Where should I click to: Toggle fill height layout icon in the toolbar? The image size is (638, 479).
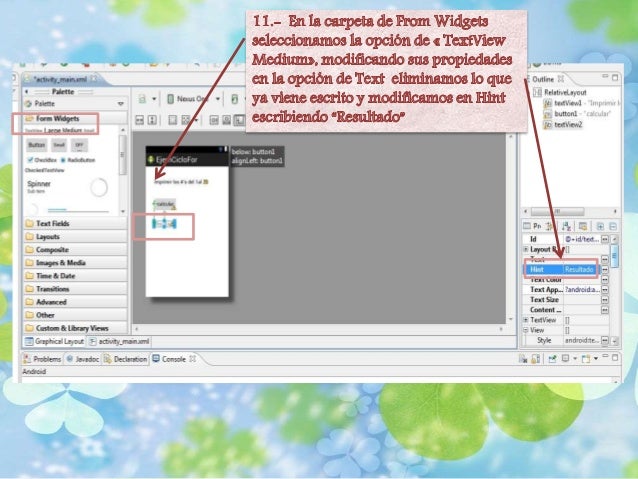click(x=152, y=120)
